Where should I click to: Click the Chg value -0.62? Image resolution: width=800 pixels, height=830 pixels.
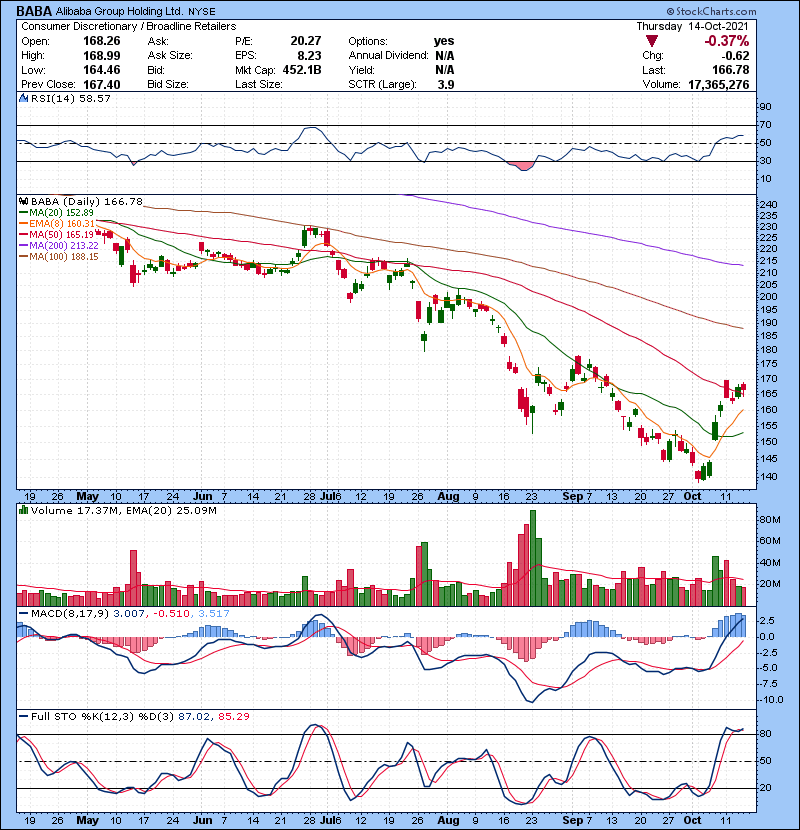click(x=734, y=56)
